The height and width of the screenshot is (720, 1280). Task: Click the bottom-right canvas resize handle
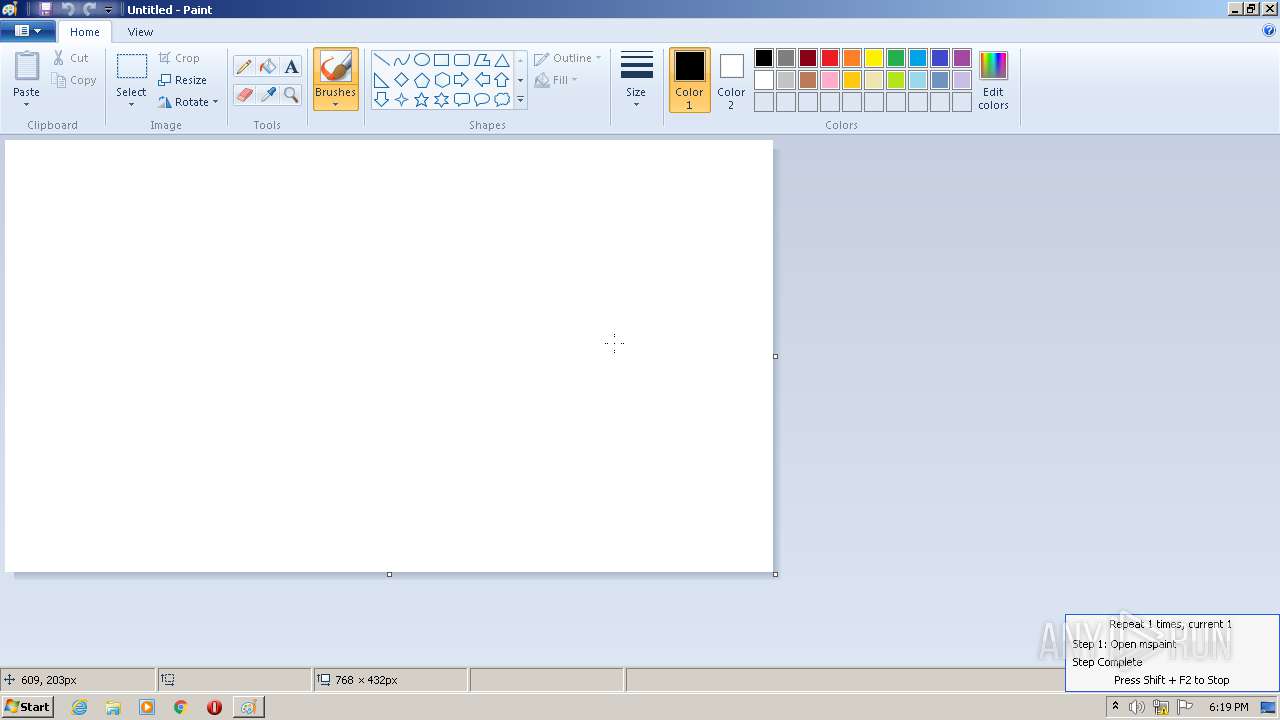[x=776, y=574]
